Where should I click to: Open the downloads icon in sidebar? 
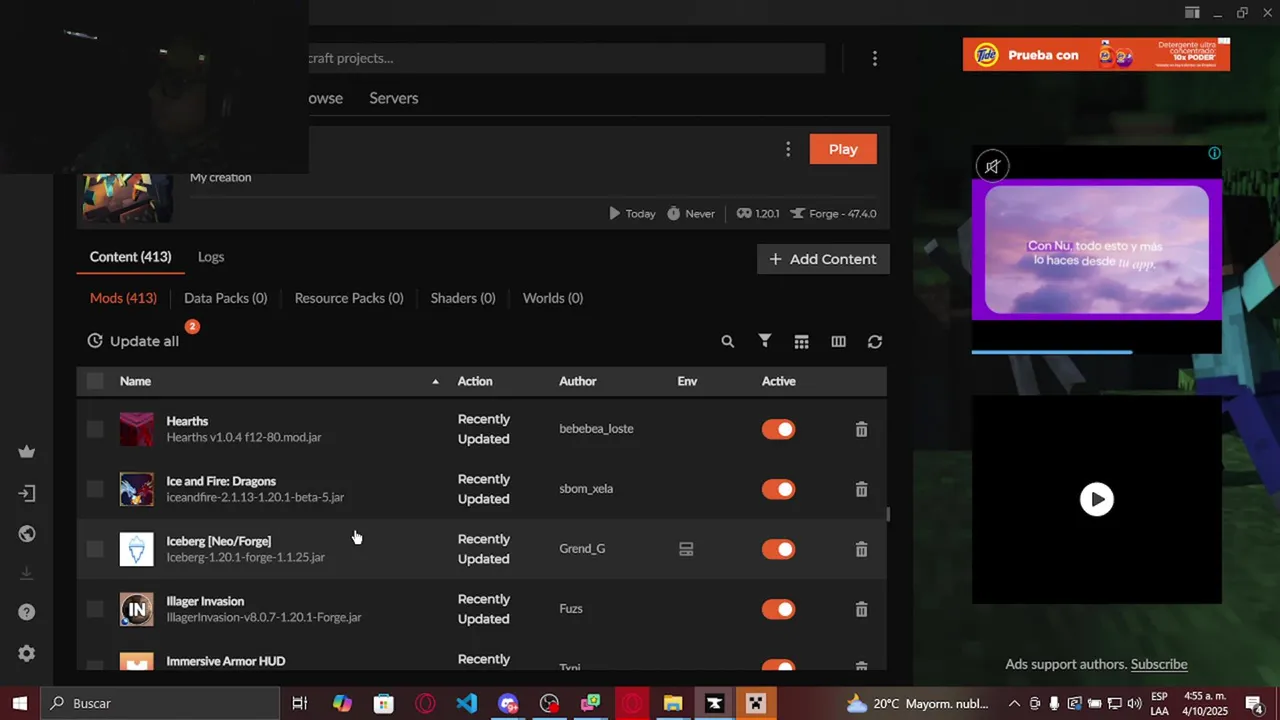pos(27,573)
